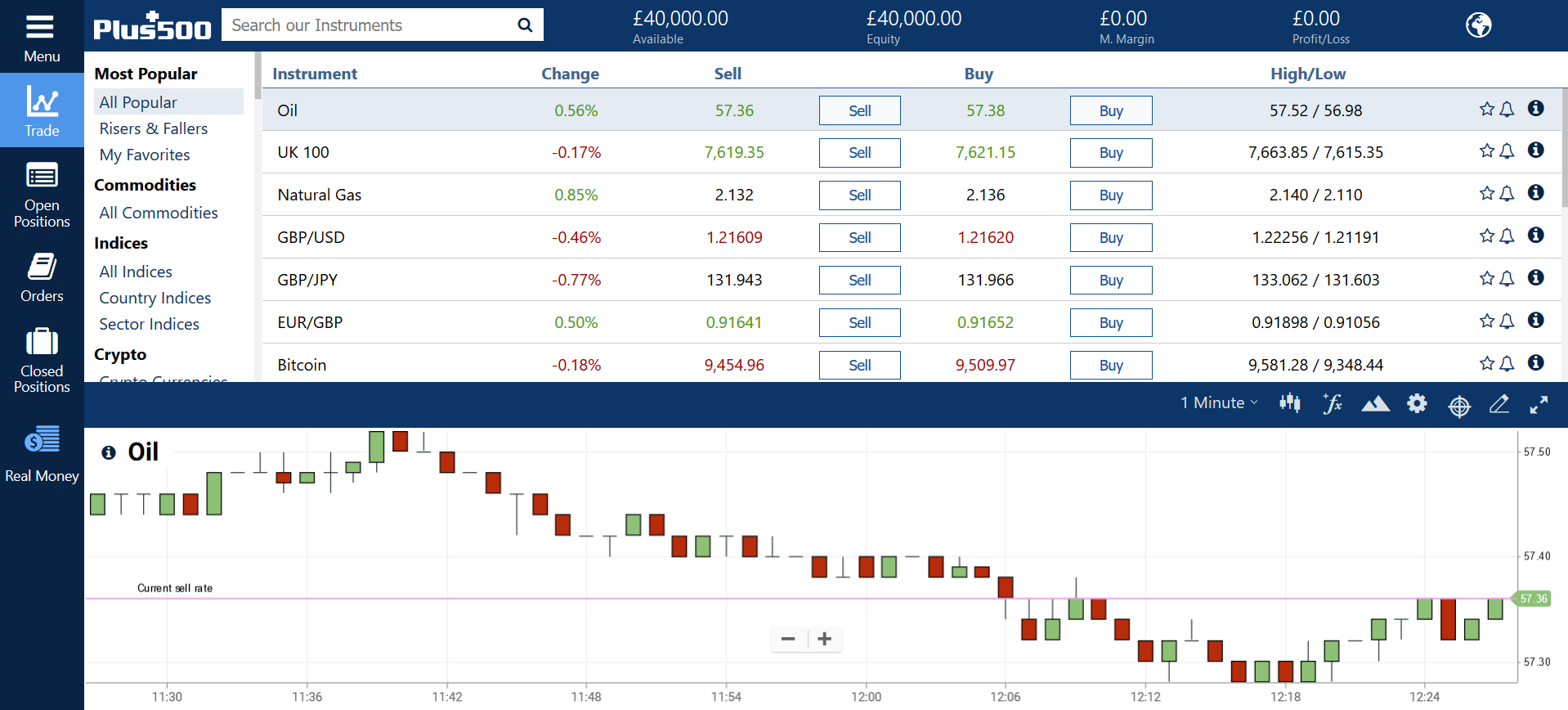This screenshot has width=1568, height=710.
Task: Open info icon for UK 100 row
Action: (1536, 150)
